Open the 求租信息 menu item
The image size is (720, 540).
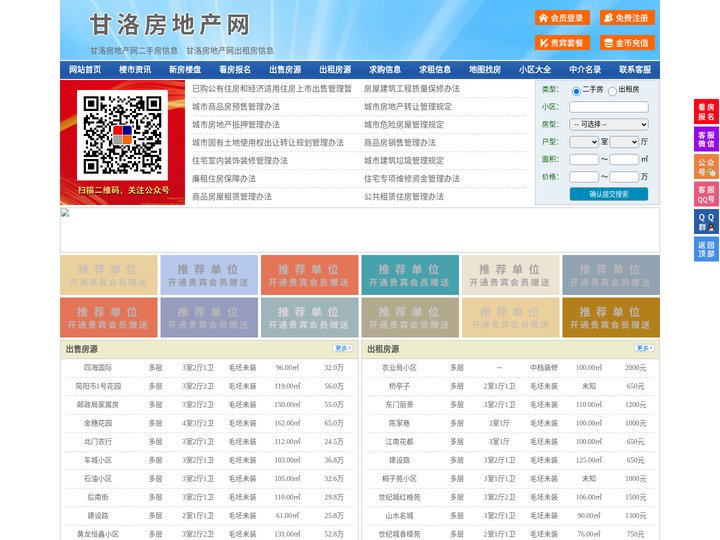click(x=435, y=70)
